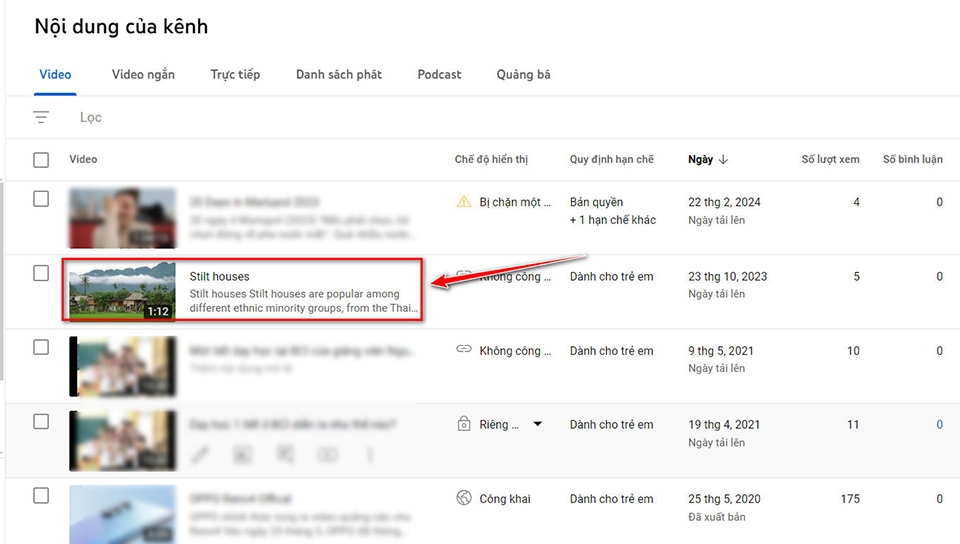The image size is (960, 544).
Task: Open the Riêng visibility dropdown arrow
Action: click(x=538, y=423)
